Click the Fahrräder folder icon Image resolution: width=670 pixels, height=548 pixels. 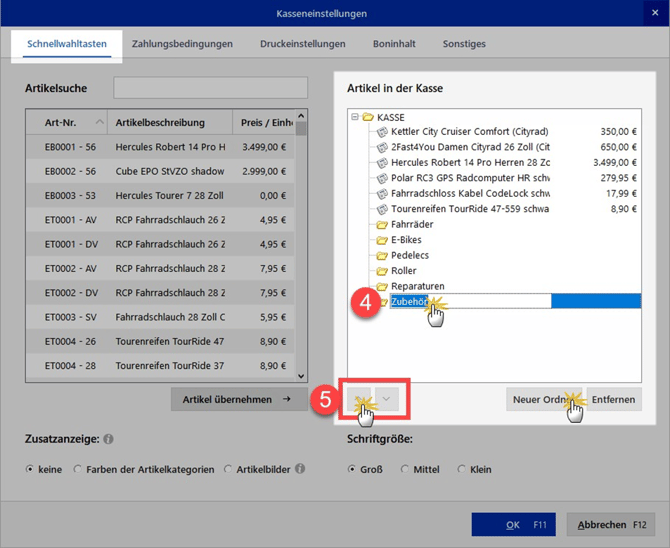[x=381, y=225]
